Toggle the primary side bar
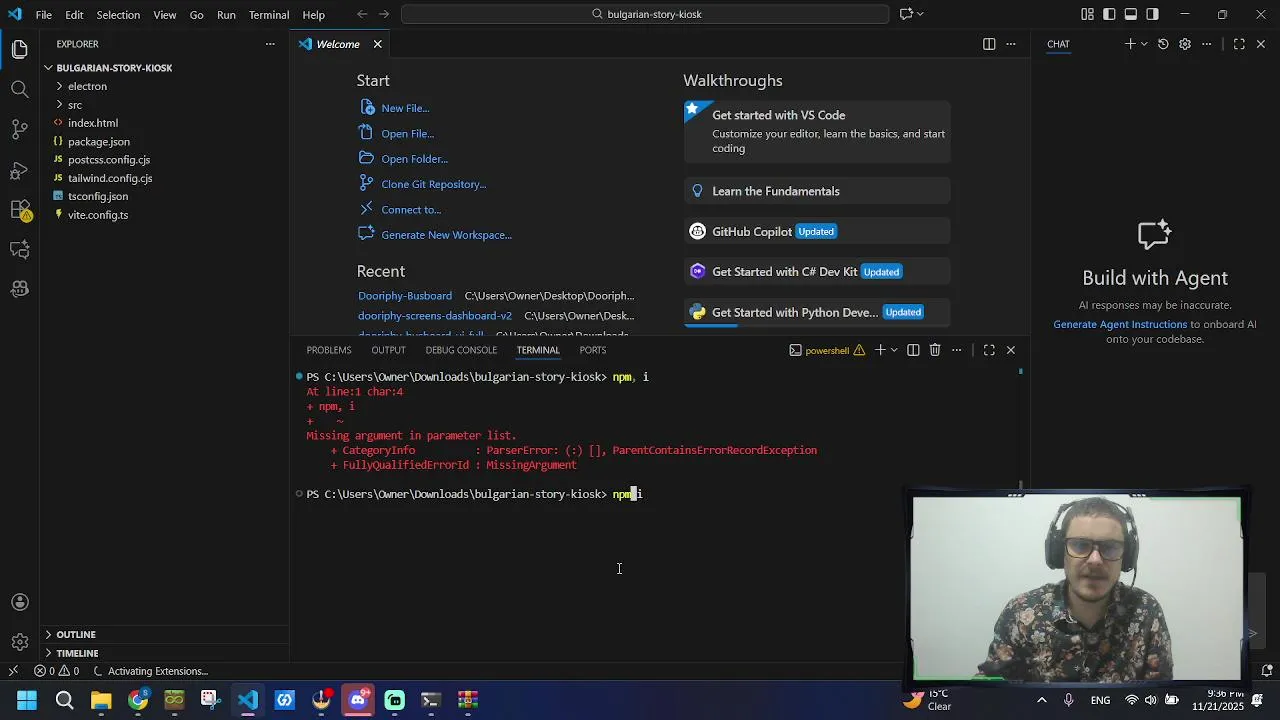 (1109, 14)
